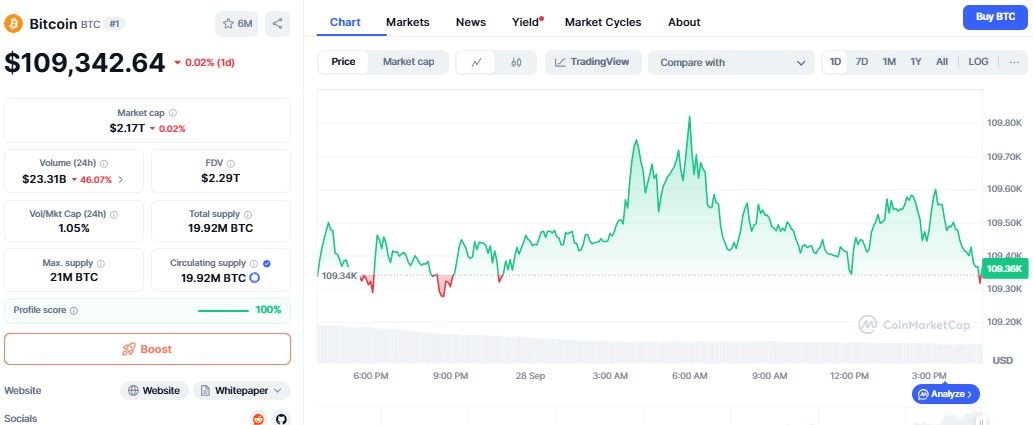Open the GitHub social icon

point(281,419)
